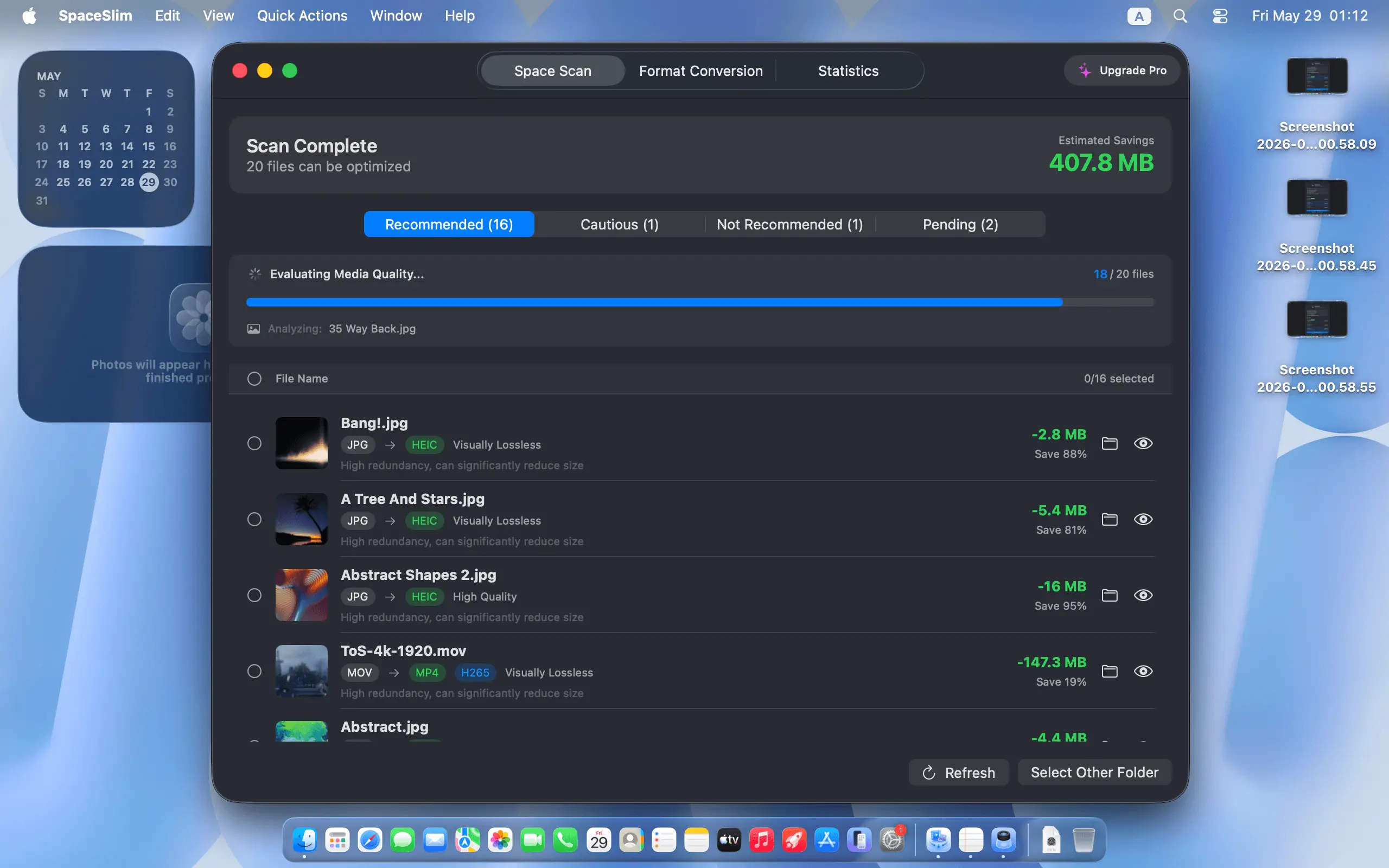Show Abstract Shapes 2.jpg in its folder
The width and height of the screenshot is (1389, 868).
(x=1110, y=595)
